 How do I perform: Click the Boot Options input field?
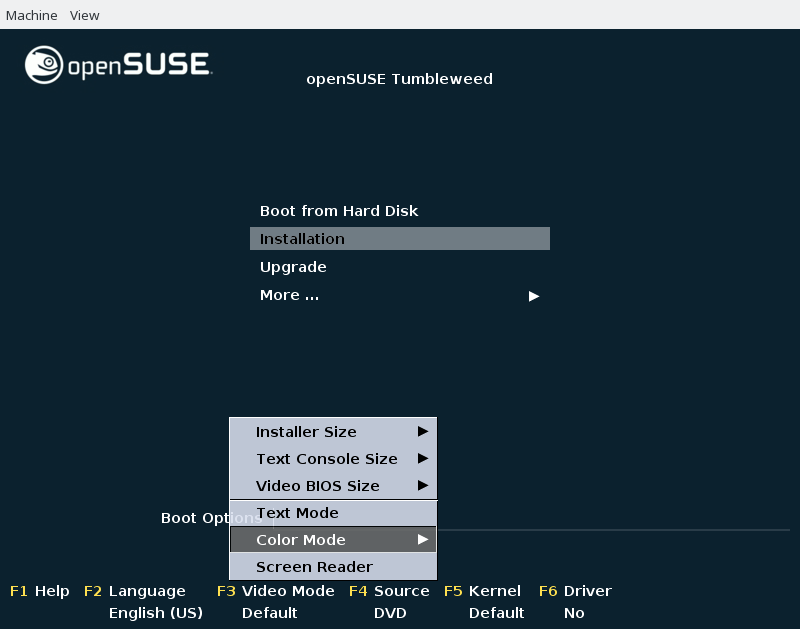600,519
